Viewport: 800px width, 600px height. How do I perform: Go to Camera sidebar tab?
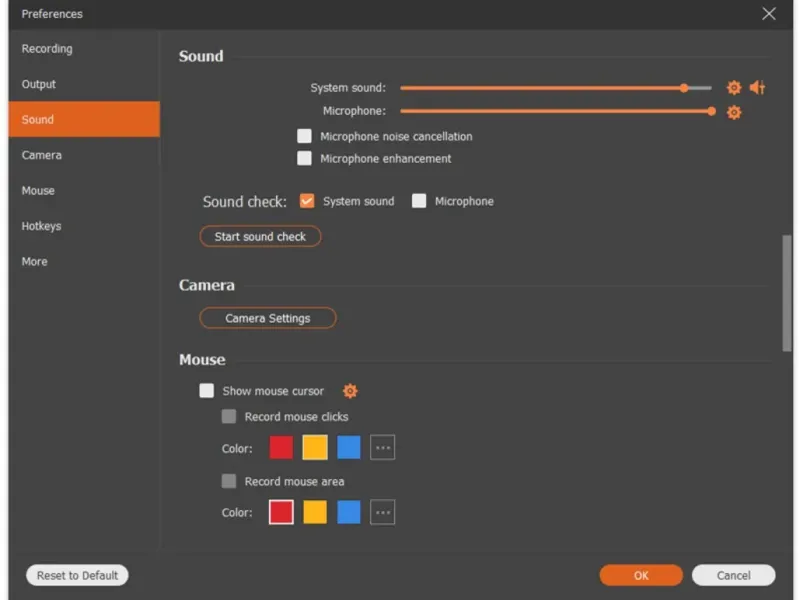point(84,155)
